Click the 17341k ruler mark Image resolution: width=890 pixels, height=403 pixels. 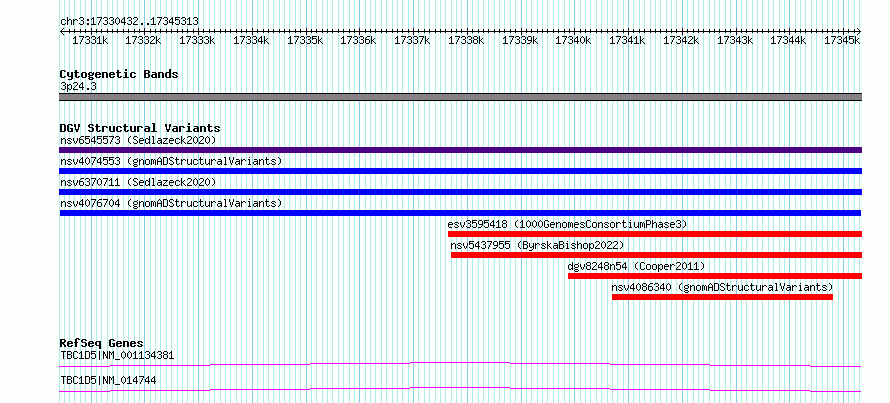coord(627,40)
